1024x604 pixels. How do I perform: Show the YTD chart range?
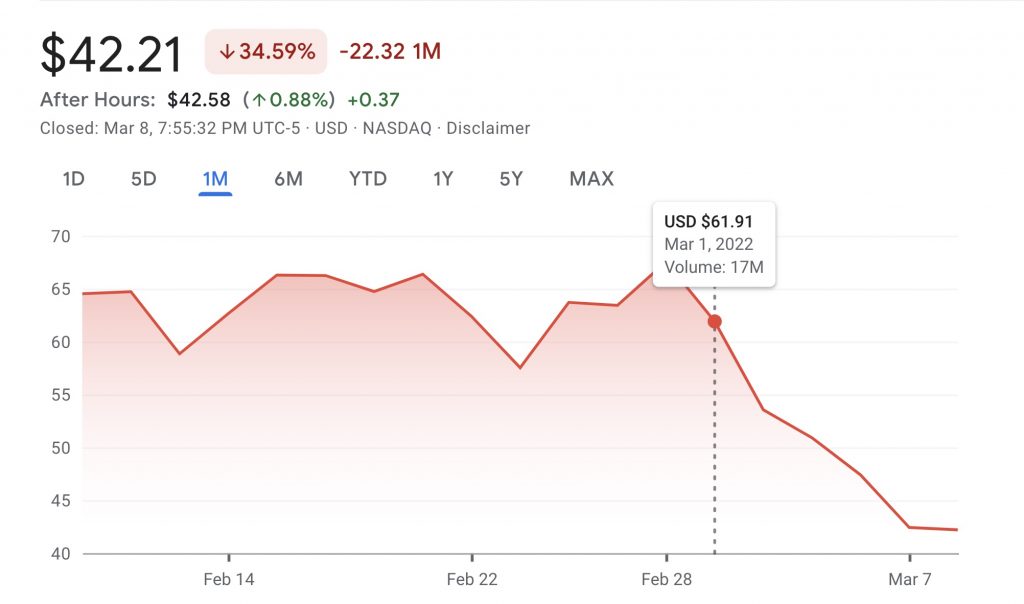368,180
